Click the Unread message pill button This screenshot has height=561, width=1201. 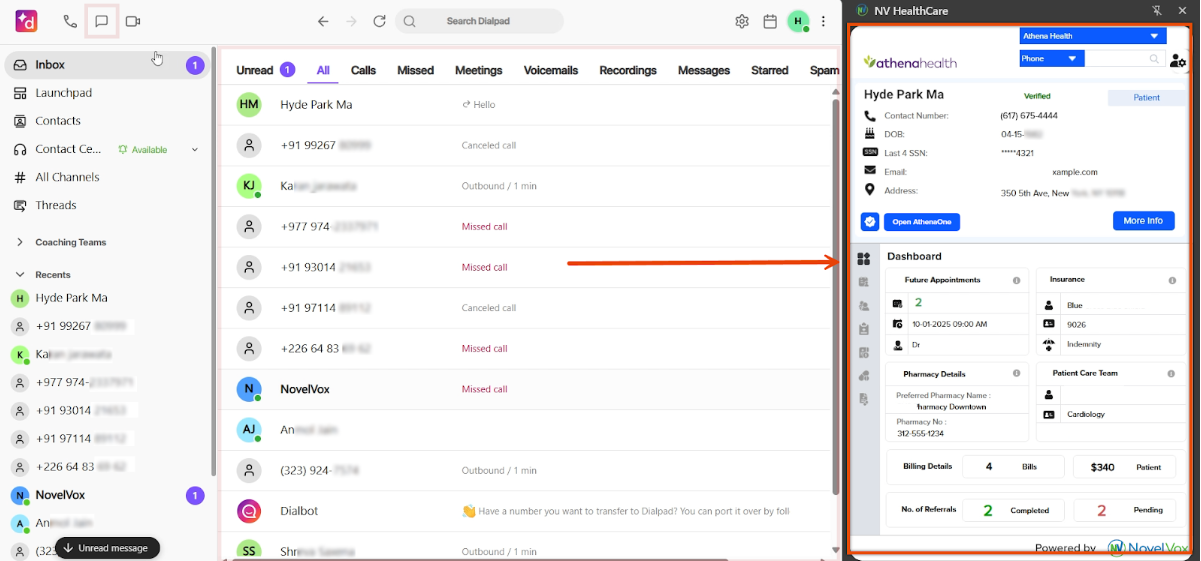107,548
